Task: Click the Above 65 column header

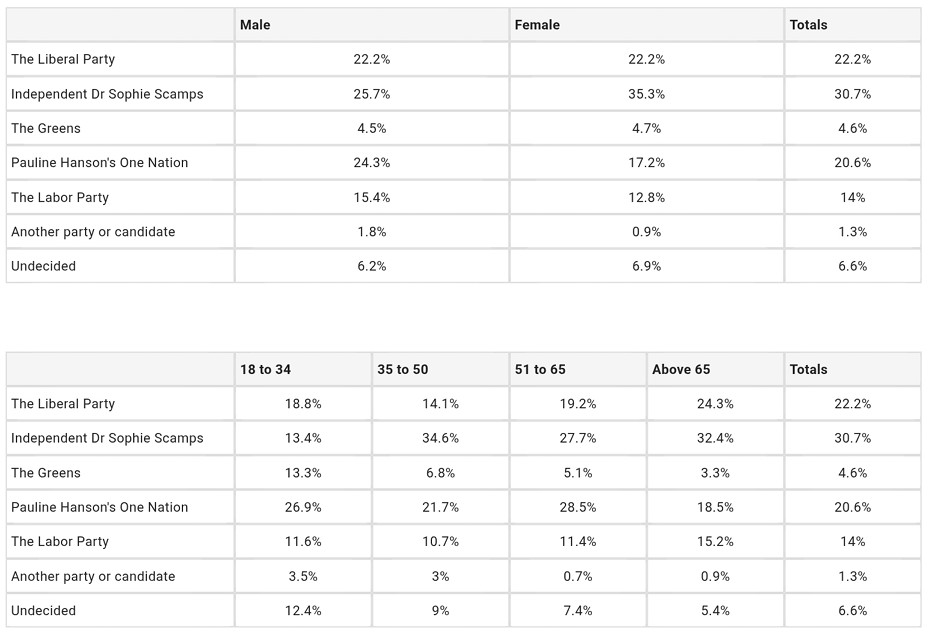Action: 681,369
